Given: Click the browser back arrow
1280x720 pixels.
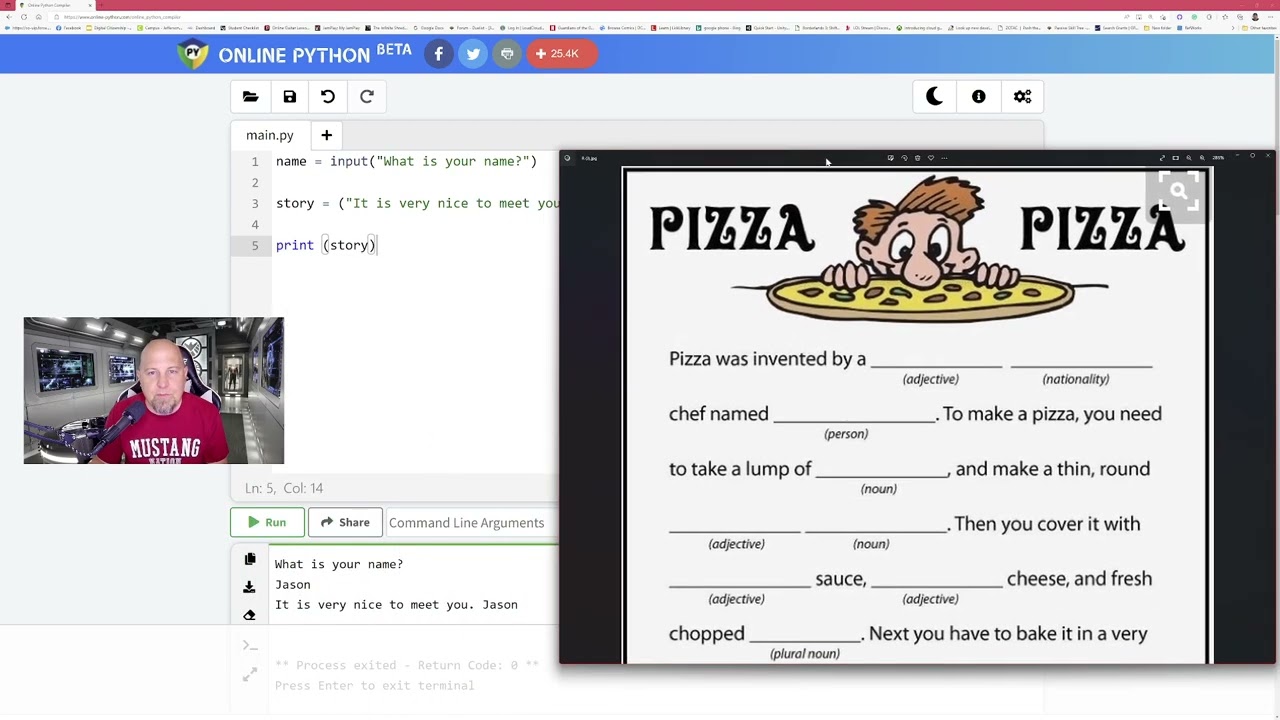Looking at the screenshot, I should point(9,17).
